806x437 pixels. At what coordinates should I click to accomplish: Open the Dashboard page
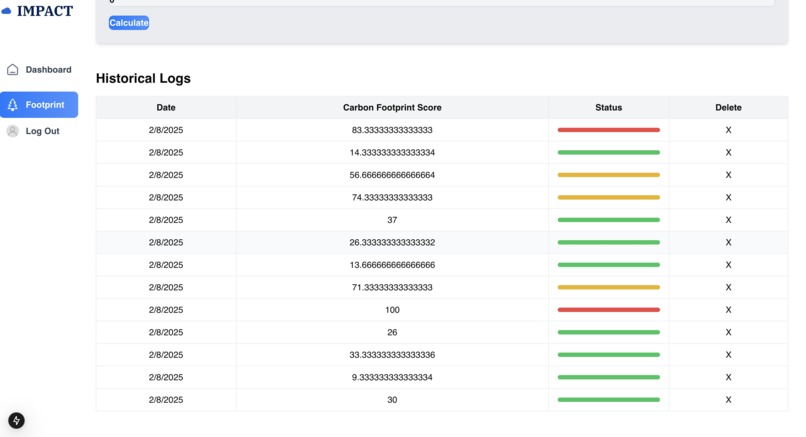point(48,70)
